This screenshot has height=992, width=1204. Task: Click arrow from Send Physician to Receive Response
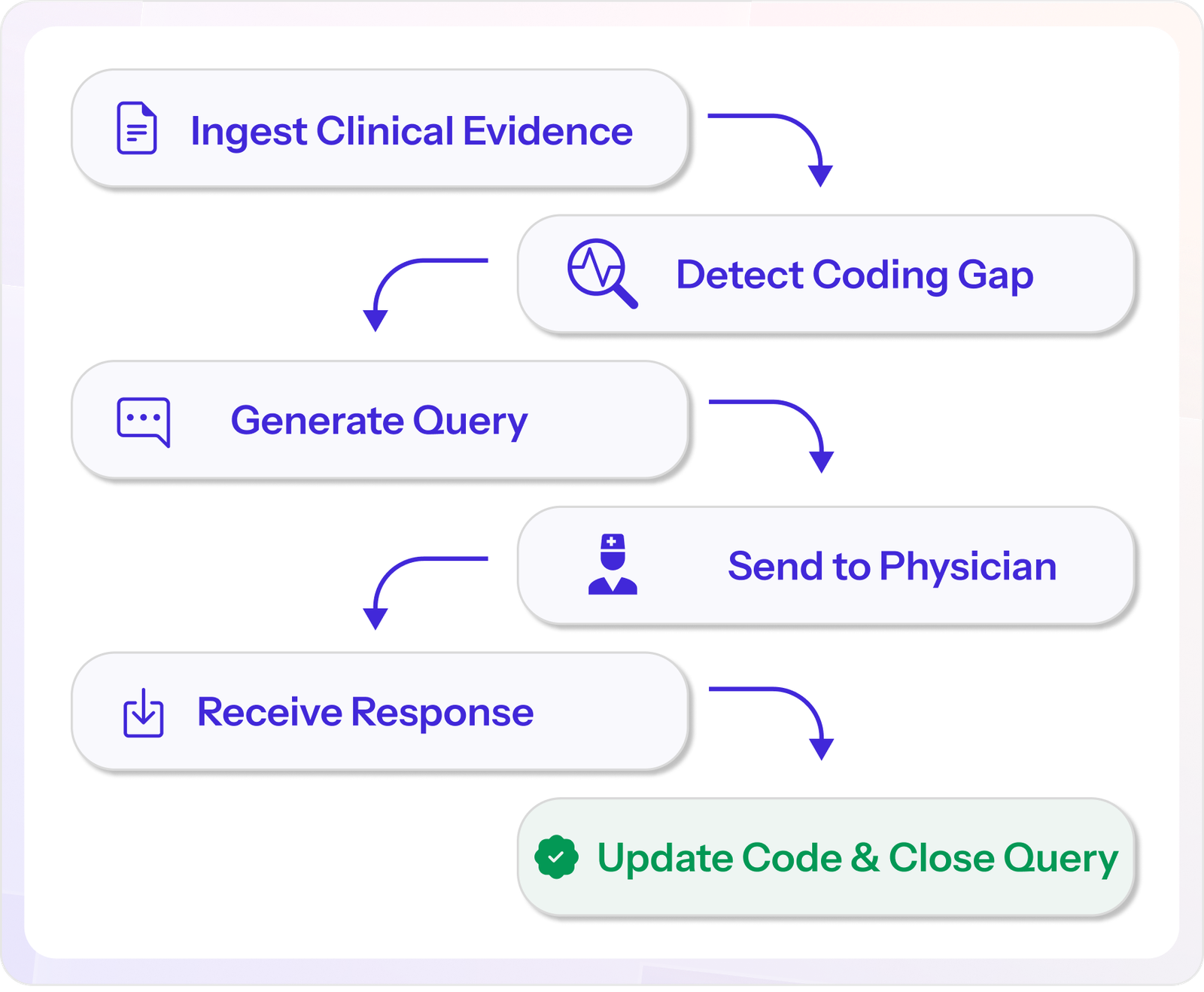[x=425, y=592]
